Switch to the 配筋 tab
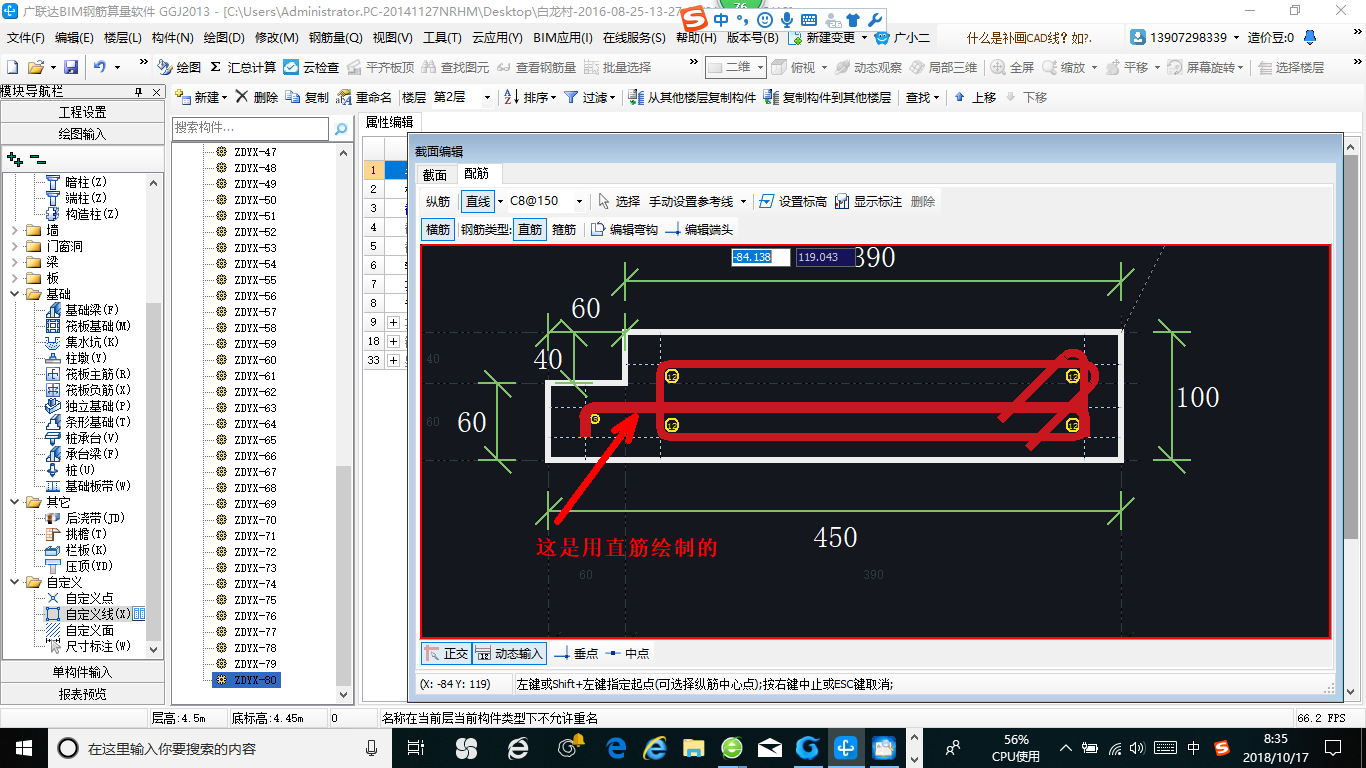 pyautogui.click(x=476, y=174)
